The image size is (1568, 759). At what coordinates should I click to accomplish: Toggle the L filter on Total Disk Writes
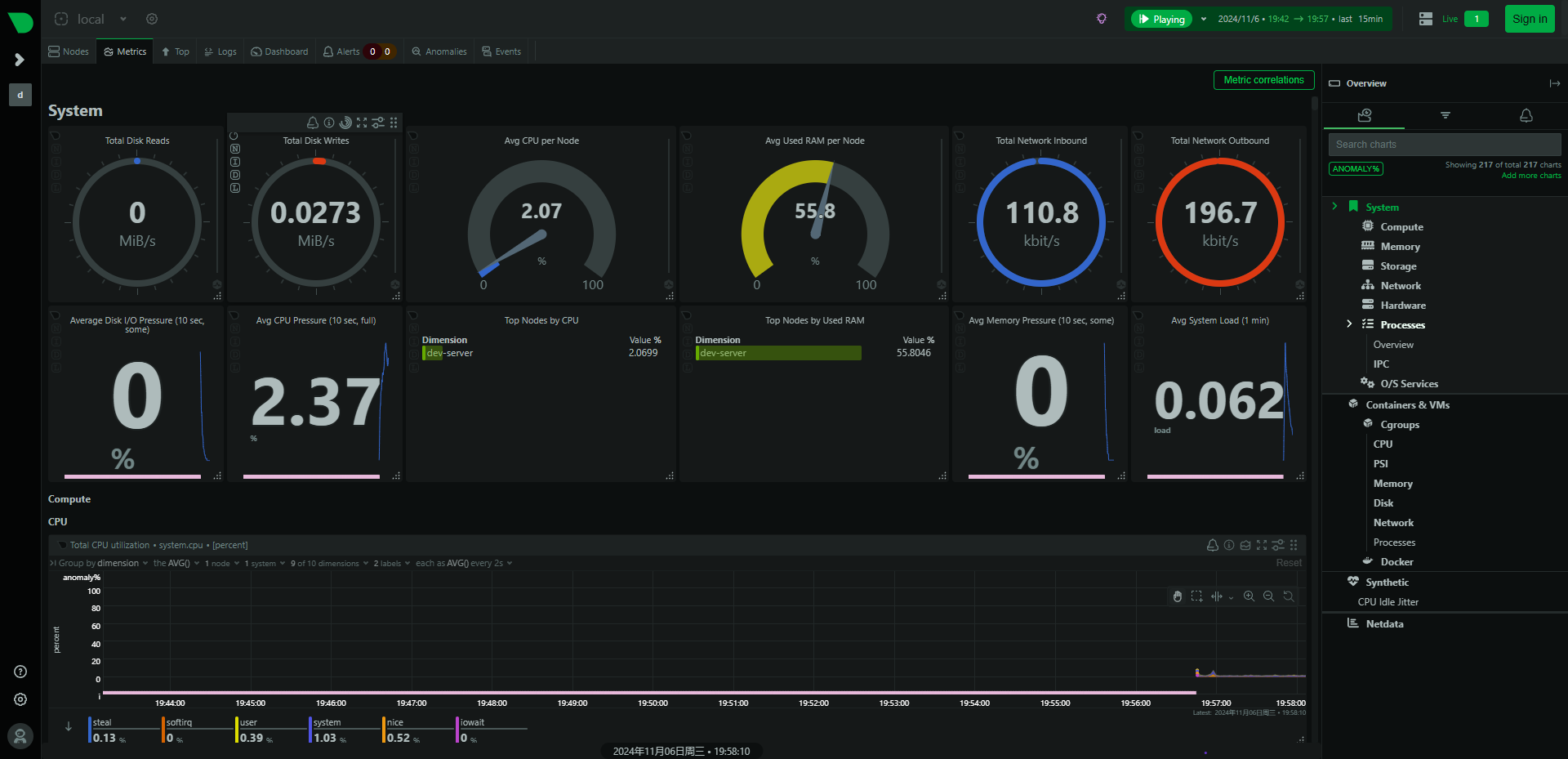point(235,188)
